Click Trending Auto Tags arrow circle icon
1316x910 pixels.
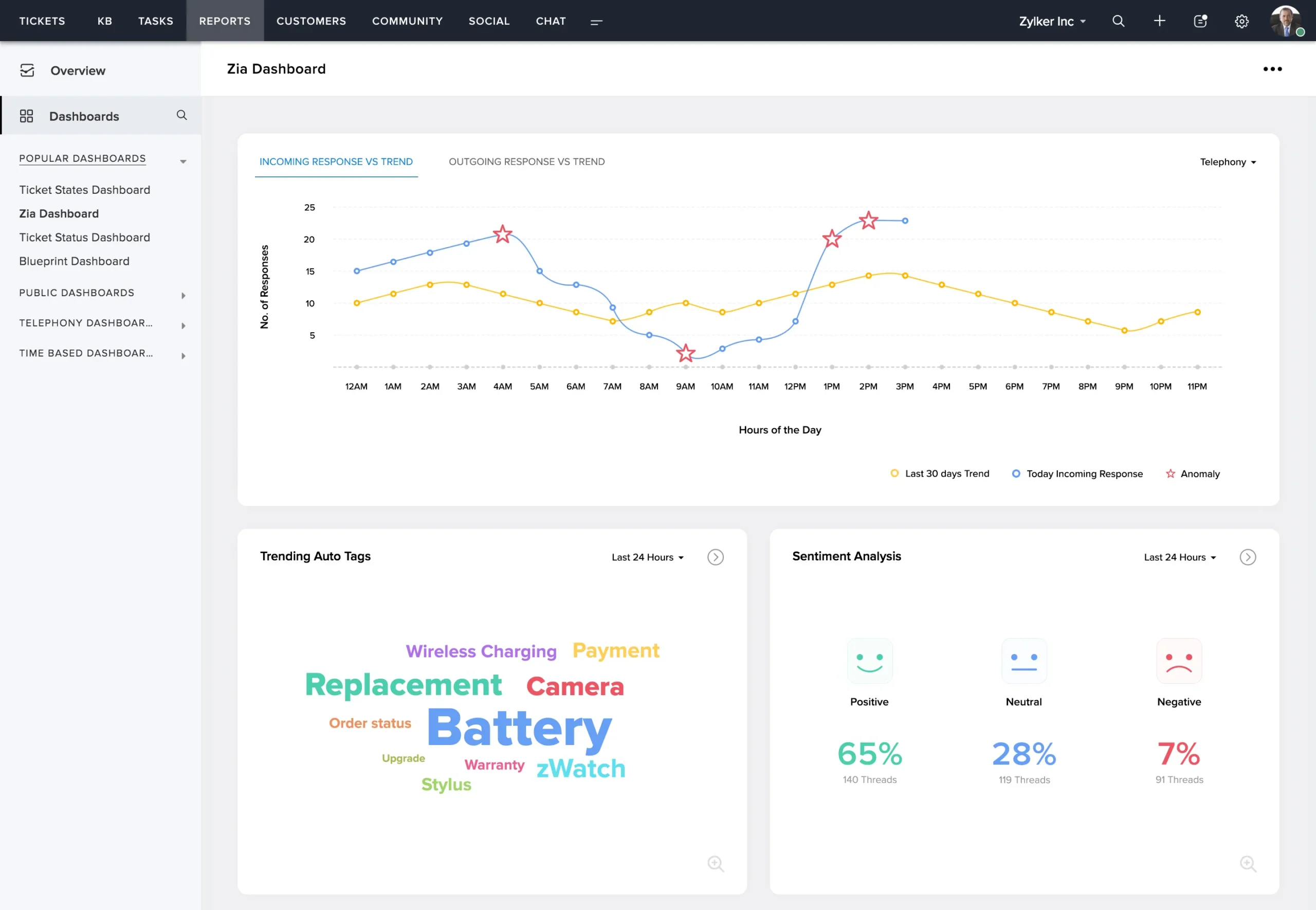point(715,557)
